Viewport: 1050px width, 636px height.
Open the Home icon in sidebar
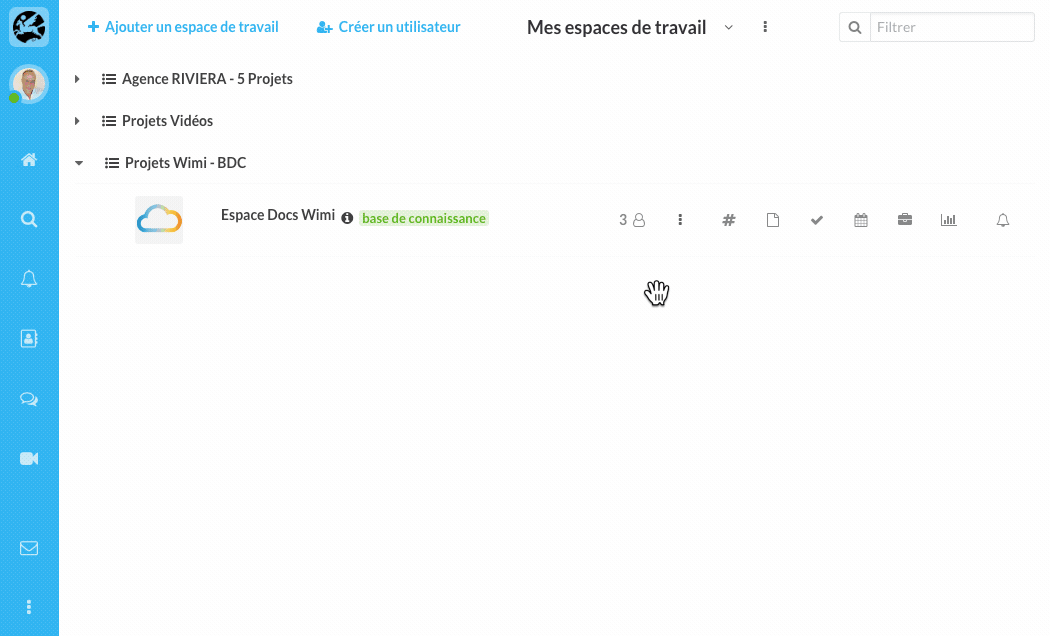click(29, 160)
